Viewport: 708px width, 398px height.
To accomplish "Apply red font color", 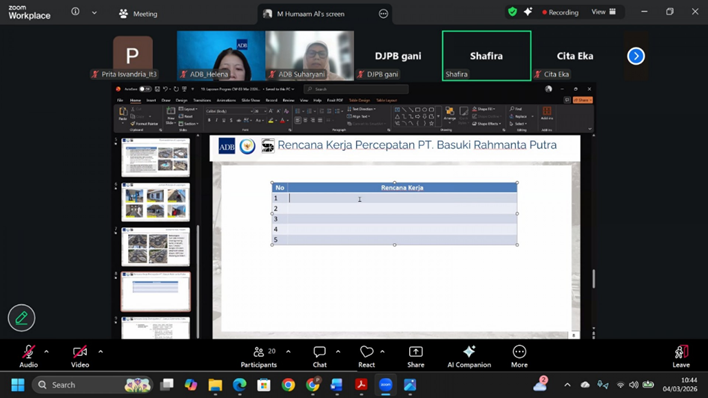I will [x=282, y=121].
